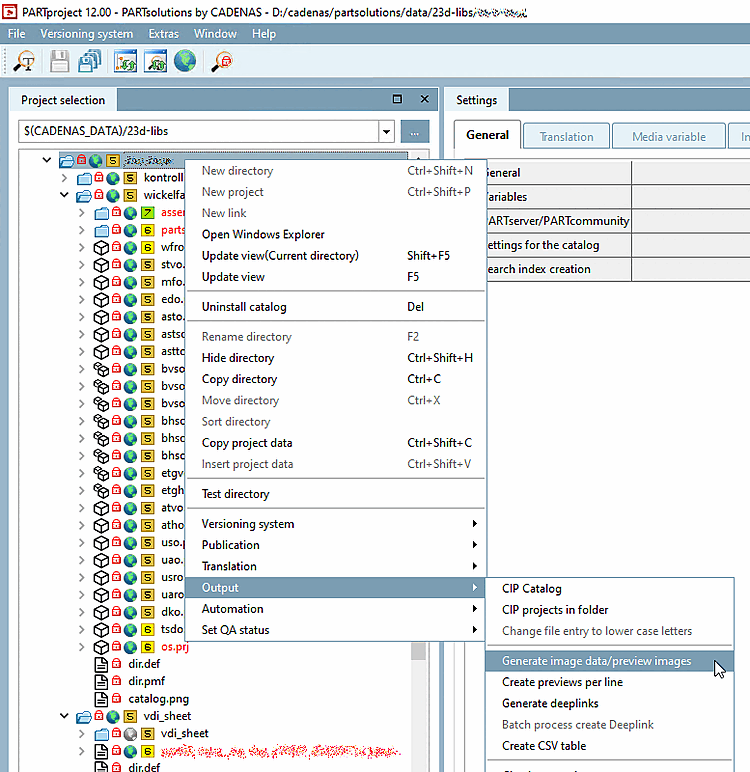Expand the kontroll directory tree node

[65, 177]
